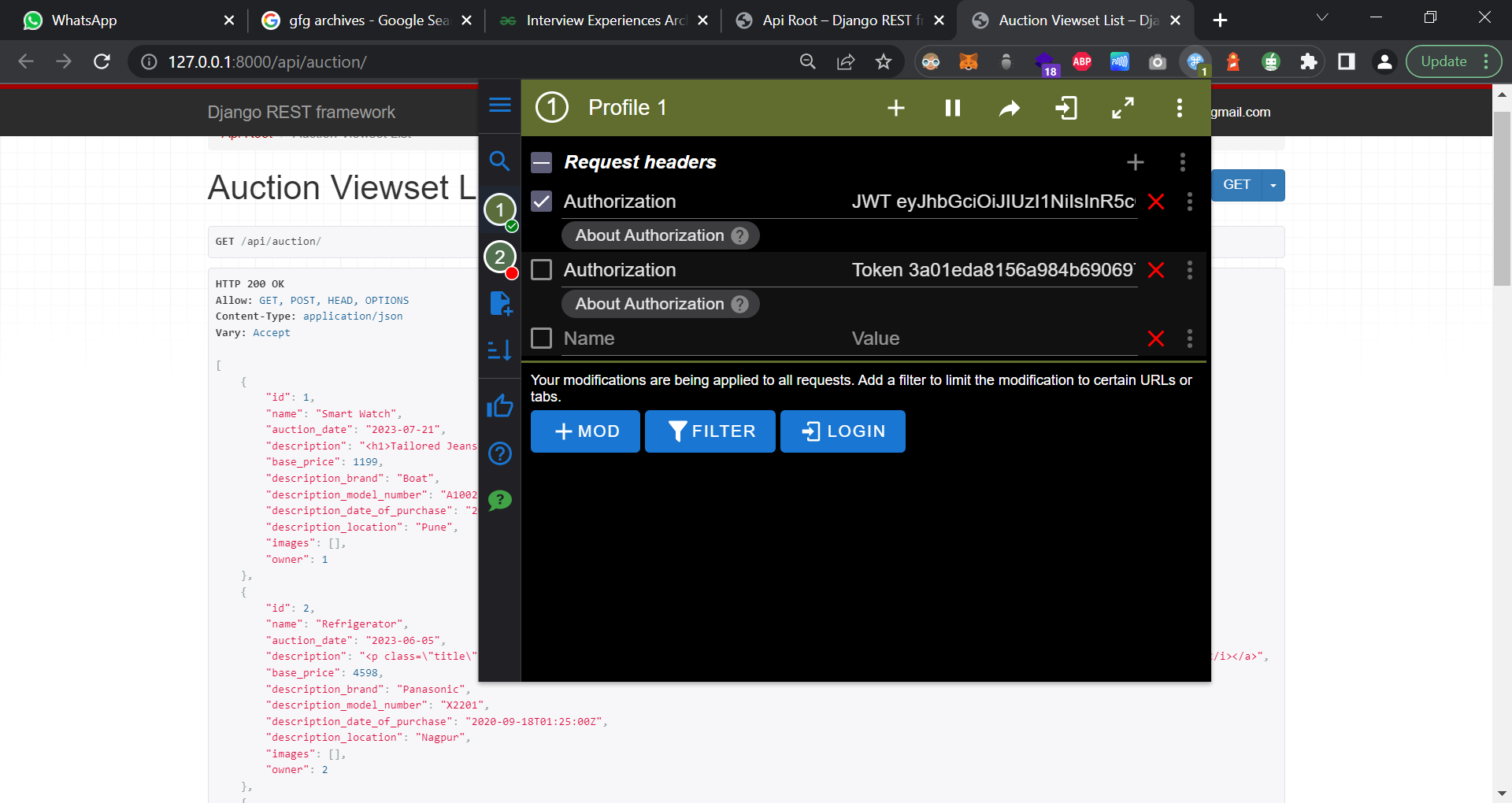Click About Authorization under JWT header

click(x=660, y=235)
